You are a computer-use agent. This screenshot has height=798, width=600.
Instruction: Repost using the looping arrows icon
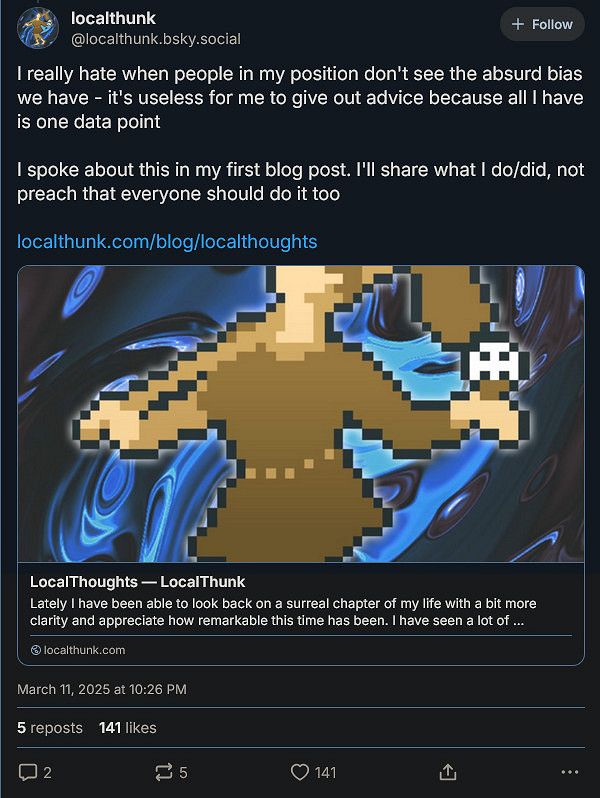(x=163, y=772)
